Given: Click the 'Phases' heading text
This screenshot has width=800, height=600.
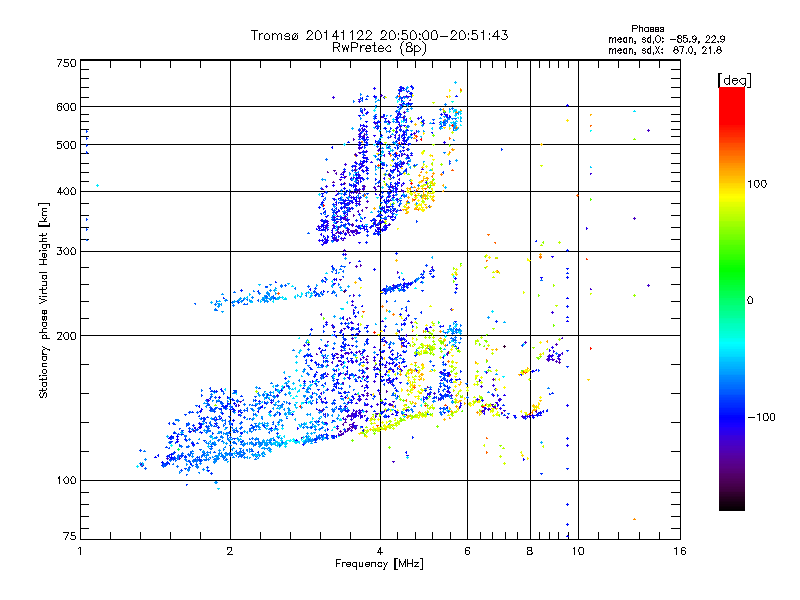Looking at the screenshot, I should click(x=647, y=29).
